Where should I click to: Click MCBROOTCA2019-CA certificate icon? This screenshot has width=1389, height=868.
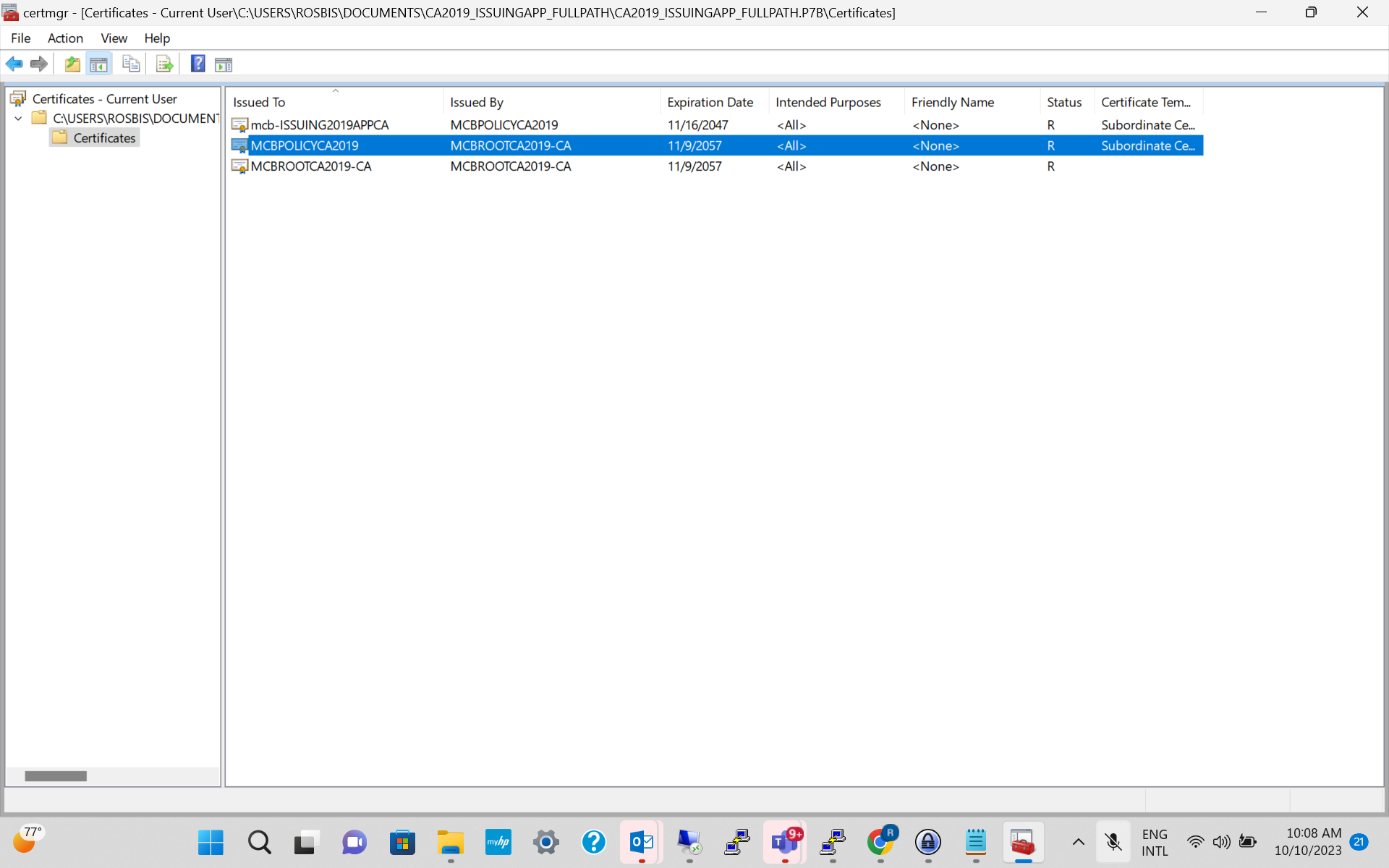pos(239,166)
